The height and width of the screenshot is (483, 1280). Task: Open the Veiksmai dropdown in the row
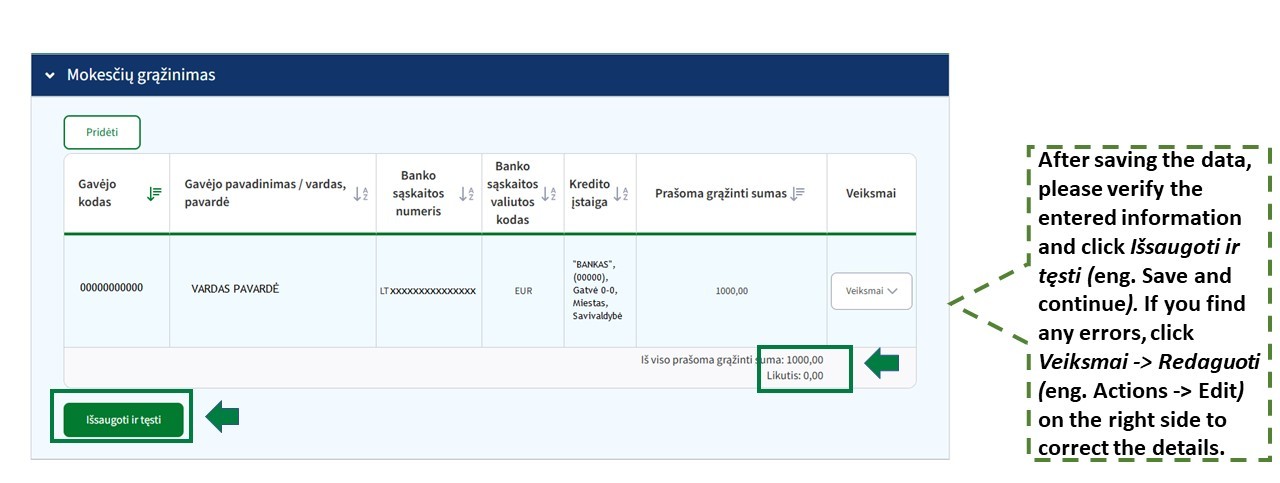(871, 291)
